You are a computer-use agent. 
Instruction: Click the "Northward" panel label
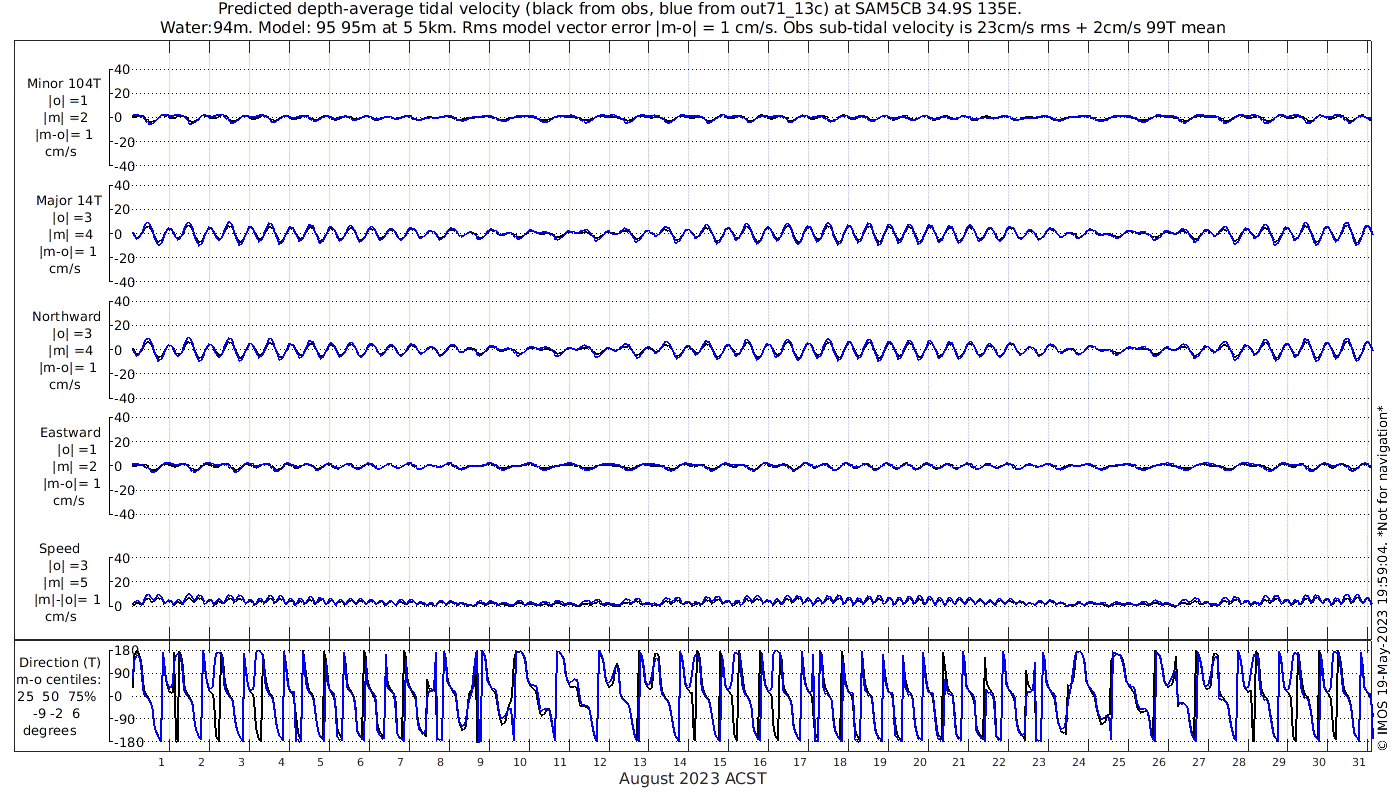click(67, 317)
